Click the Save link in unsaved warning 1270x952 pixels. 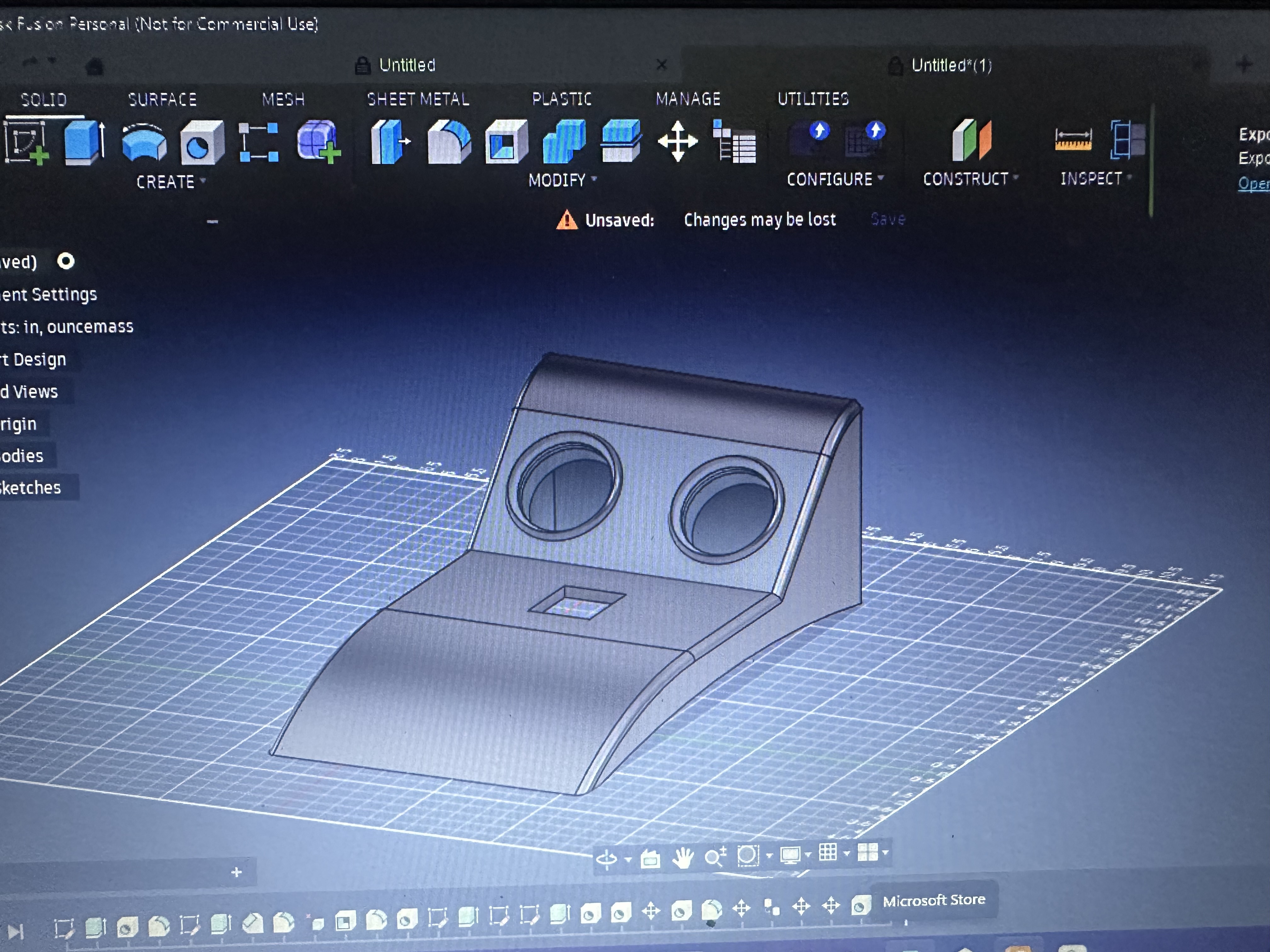point(888,219)
